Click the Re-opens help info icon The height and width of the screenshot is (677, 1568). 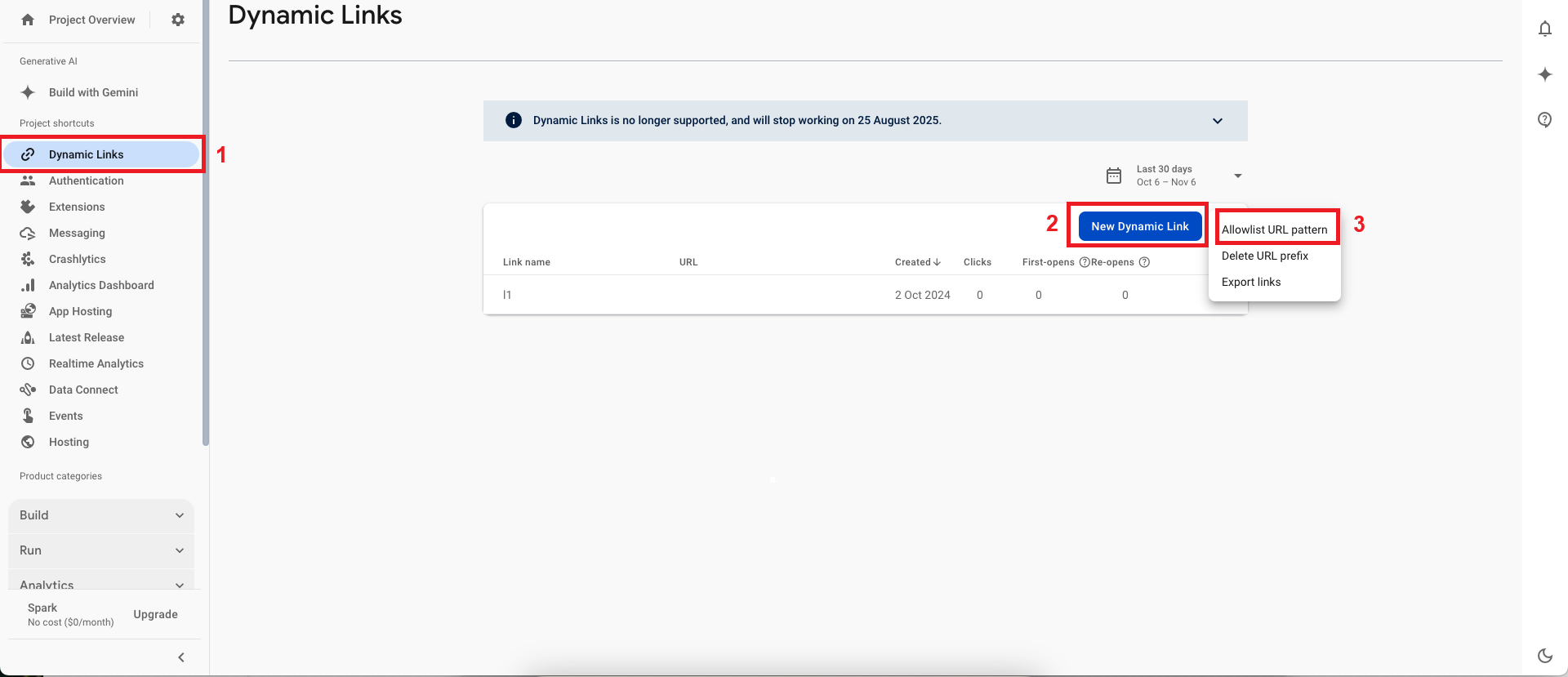click(1144, 262)
